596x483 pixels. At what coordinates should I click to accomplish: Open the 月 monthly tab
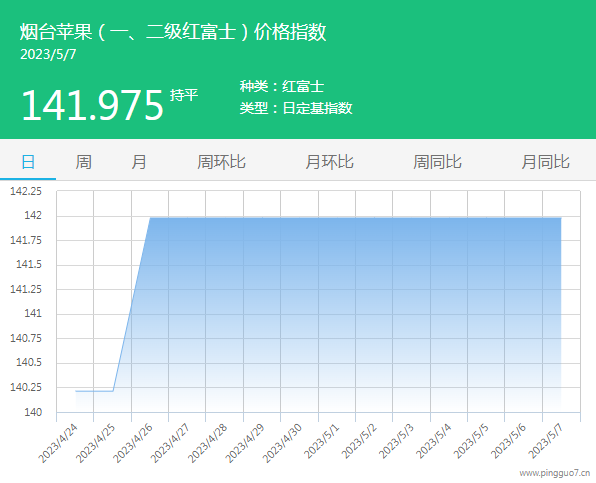click(x=139, y=162)
